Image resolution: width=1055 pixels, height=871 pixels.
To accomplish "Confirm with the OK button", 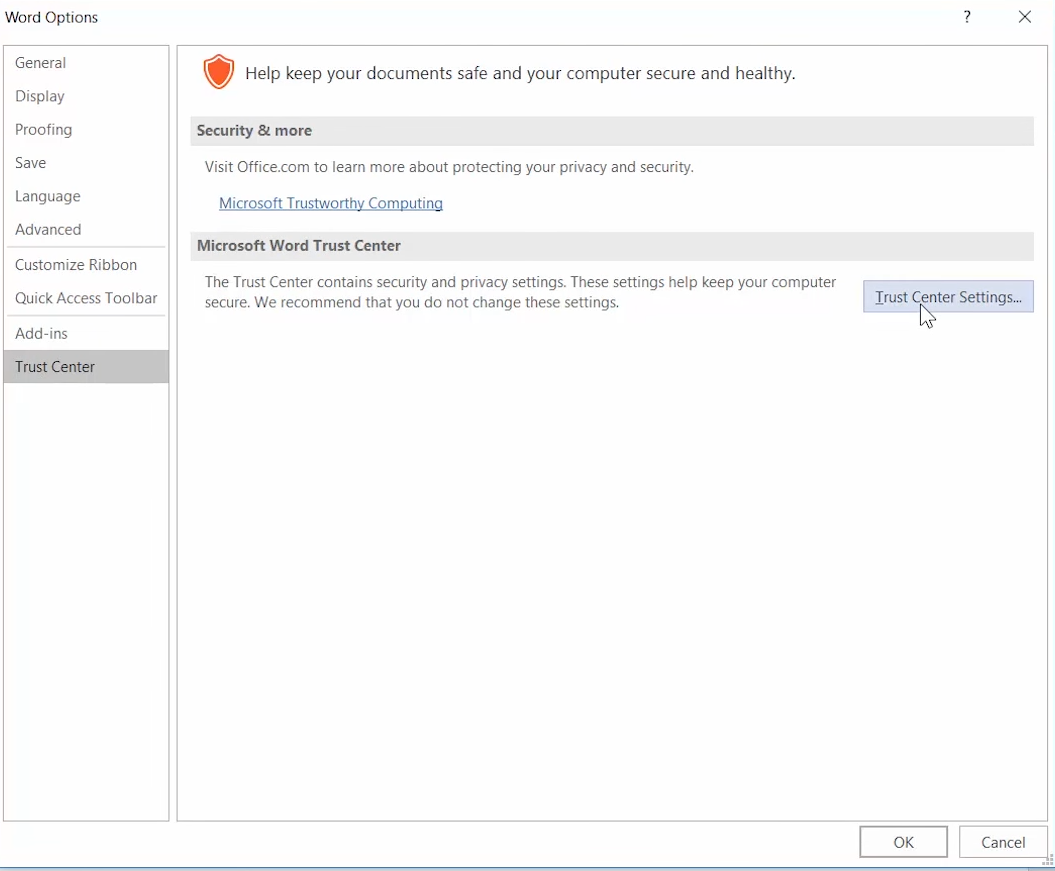I will pyautogui.click(x=903, y=842).
